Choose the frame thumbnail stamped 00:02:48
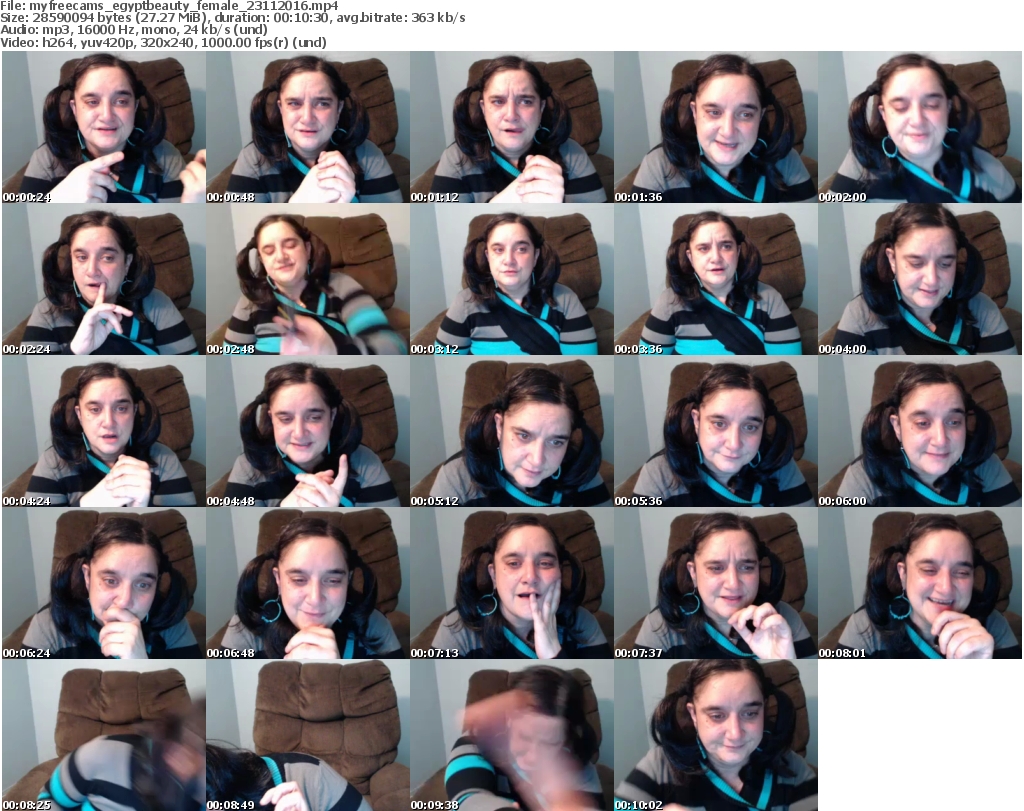 pyautogui.click(x=308, y=279)
